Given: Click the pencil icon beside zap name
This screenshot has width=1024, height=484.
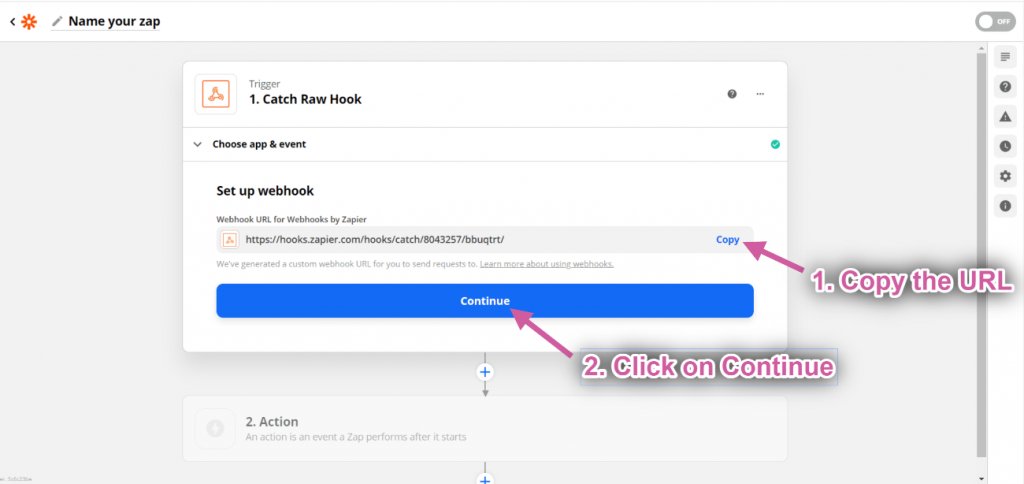Looking at the screenshot, I should click(57, 22).
